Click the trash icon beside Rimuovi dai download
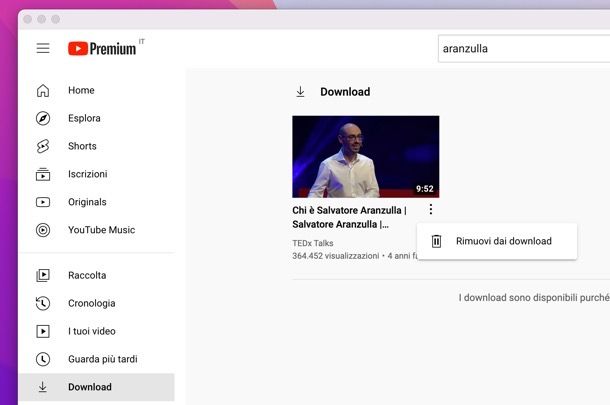 coord(436,241)
